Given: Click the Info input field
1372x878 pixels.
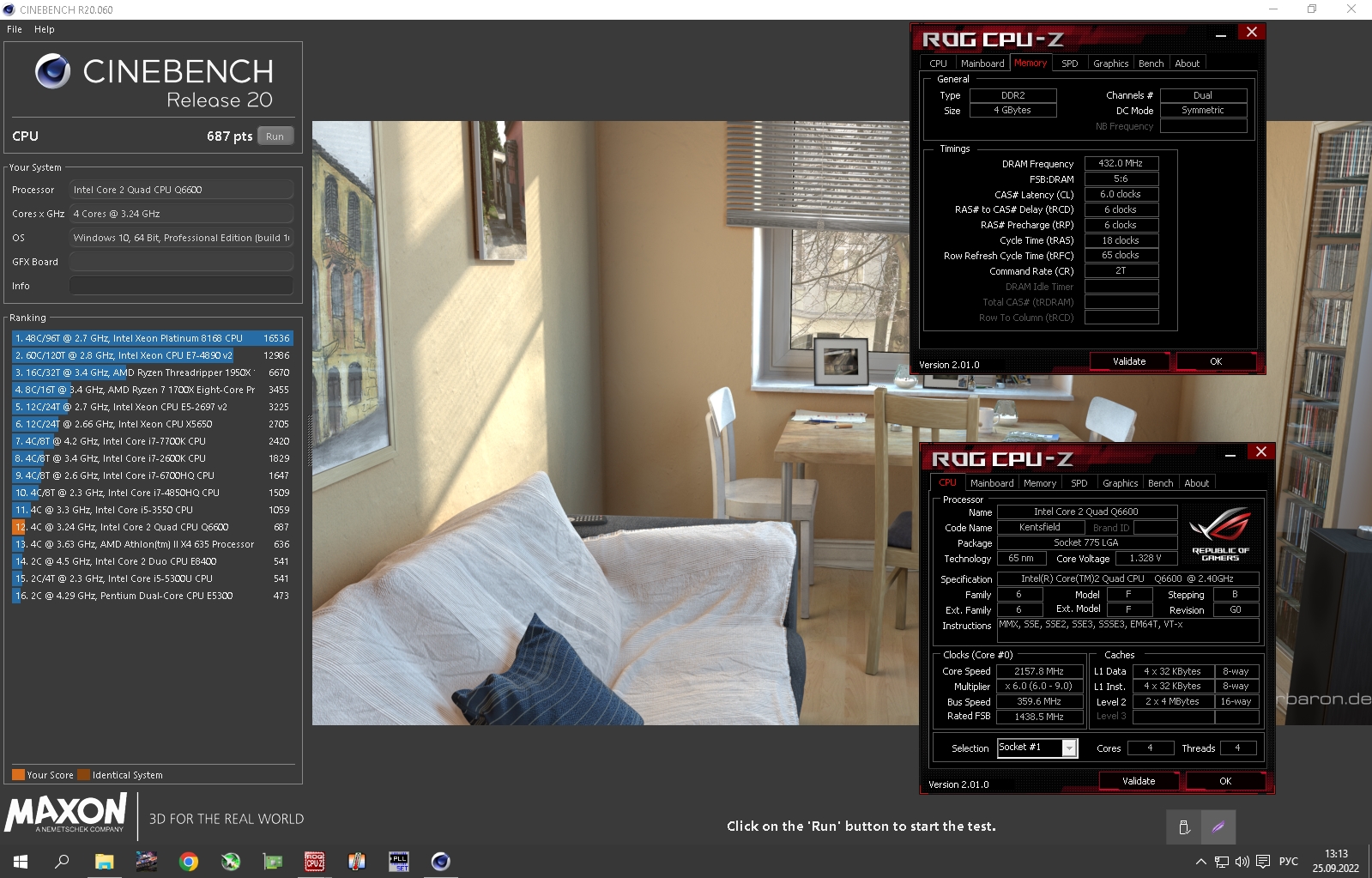Looking at the screenshot, I should pos(181,286).
